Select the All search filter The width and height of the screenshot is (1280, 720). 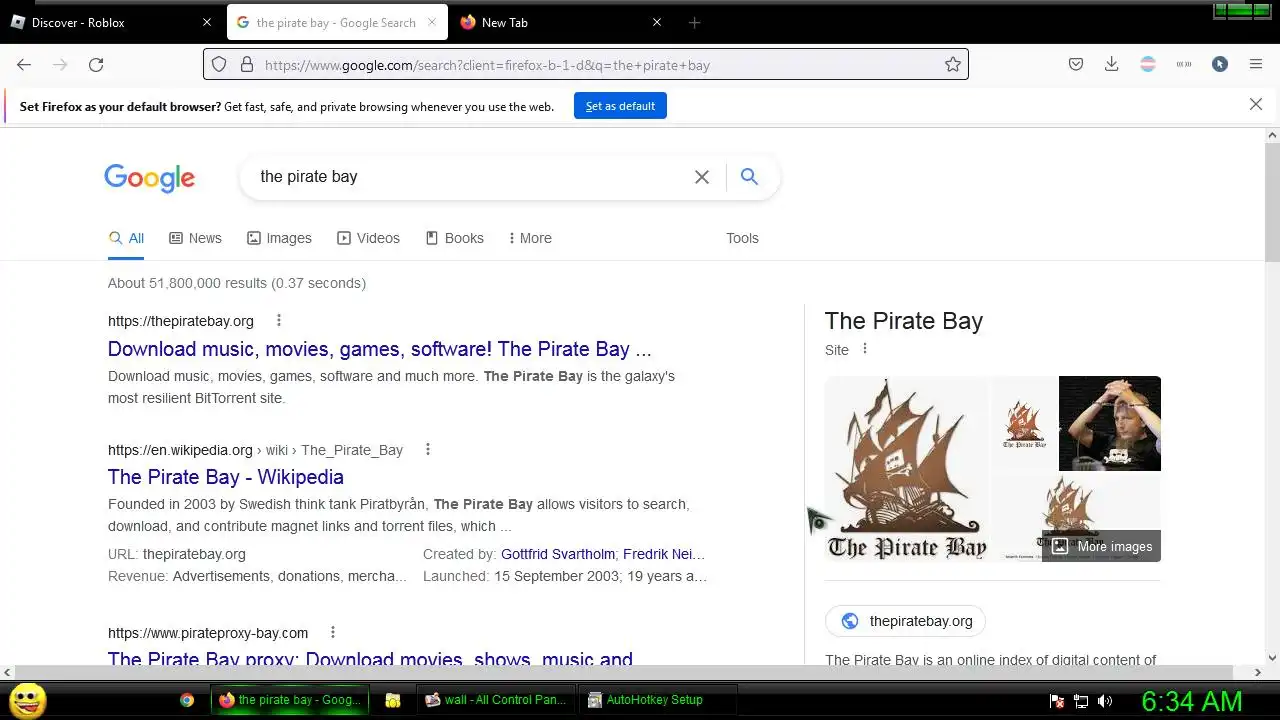point(127,238)
